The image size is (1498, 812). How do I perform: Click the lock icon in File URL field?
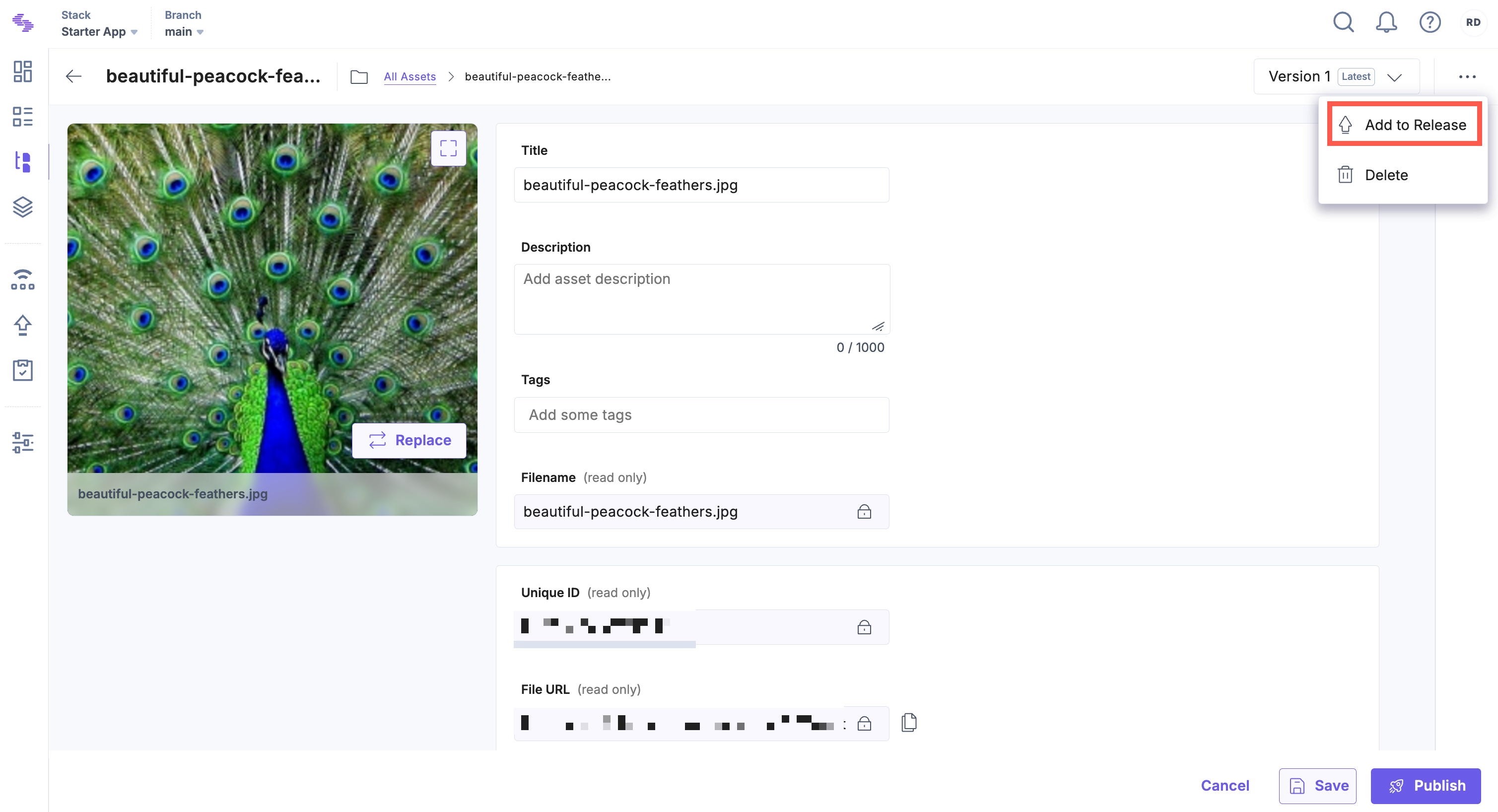tap(864, 723)
